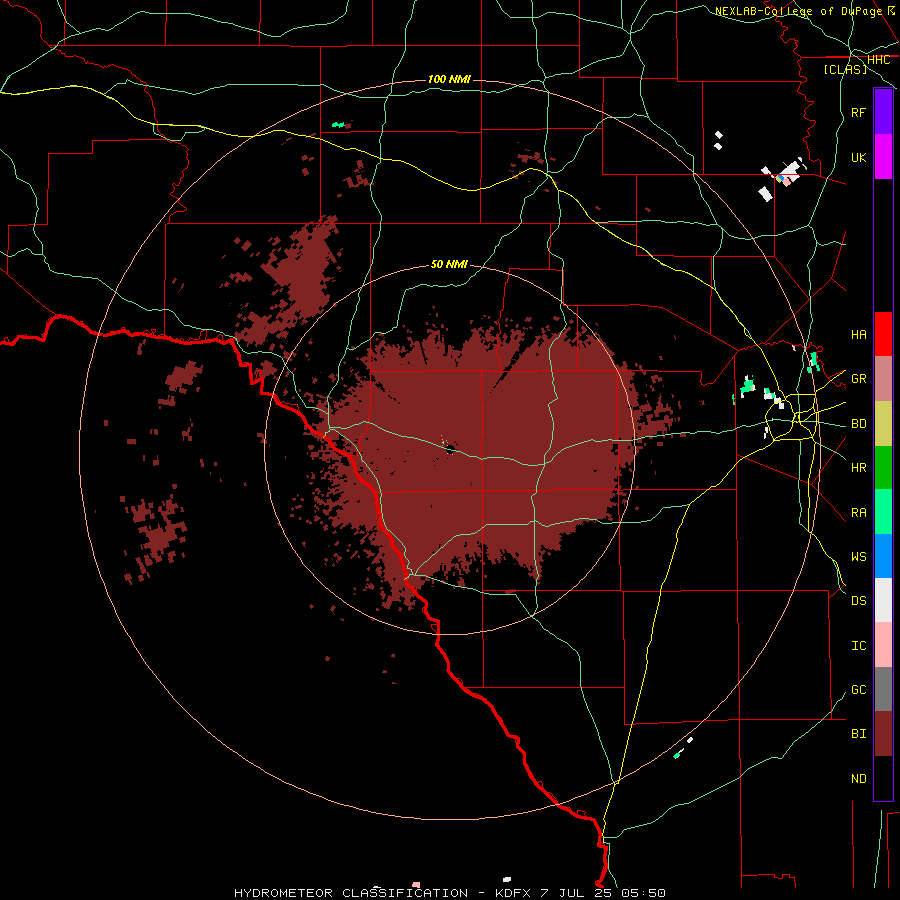Click the "DS" legend label

[x=858, y=601]
